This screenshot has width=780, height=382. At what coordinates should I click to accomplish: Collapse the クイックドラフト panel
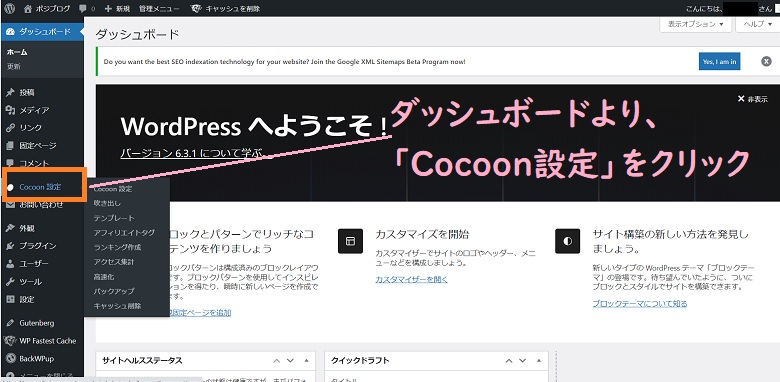point(539,361)
